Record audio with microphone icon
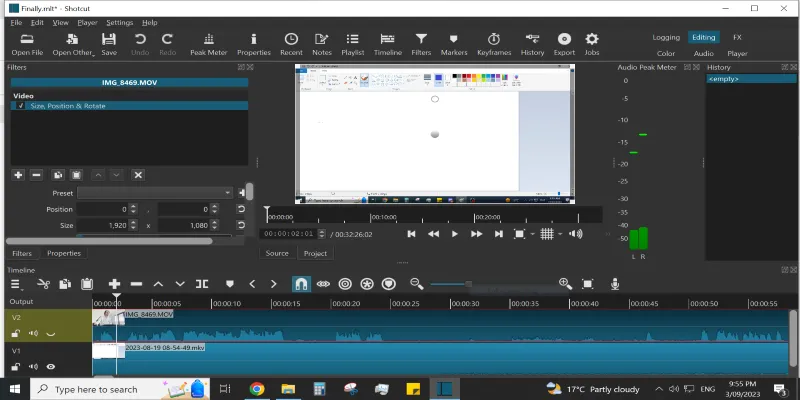Image resolution: width=800 pixels, height=400 pixels. click(615, 284)
